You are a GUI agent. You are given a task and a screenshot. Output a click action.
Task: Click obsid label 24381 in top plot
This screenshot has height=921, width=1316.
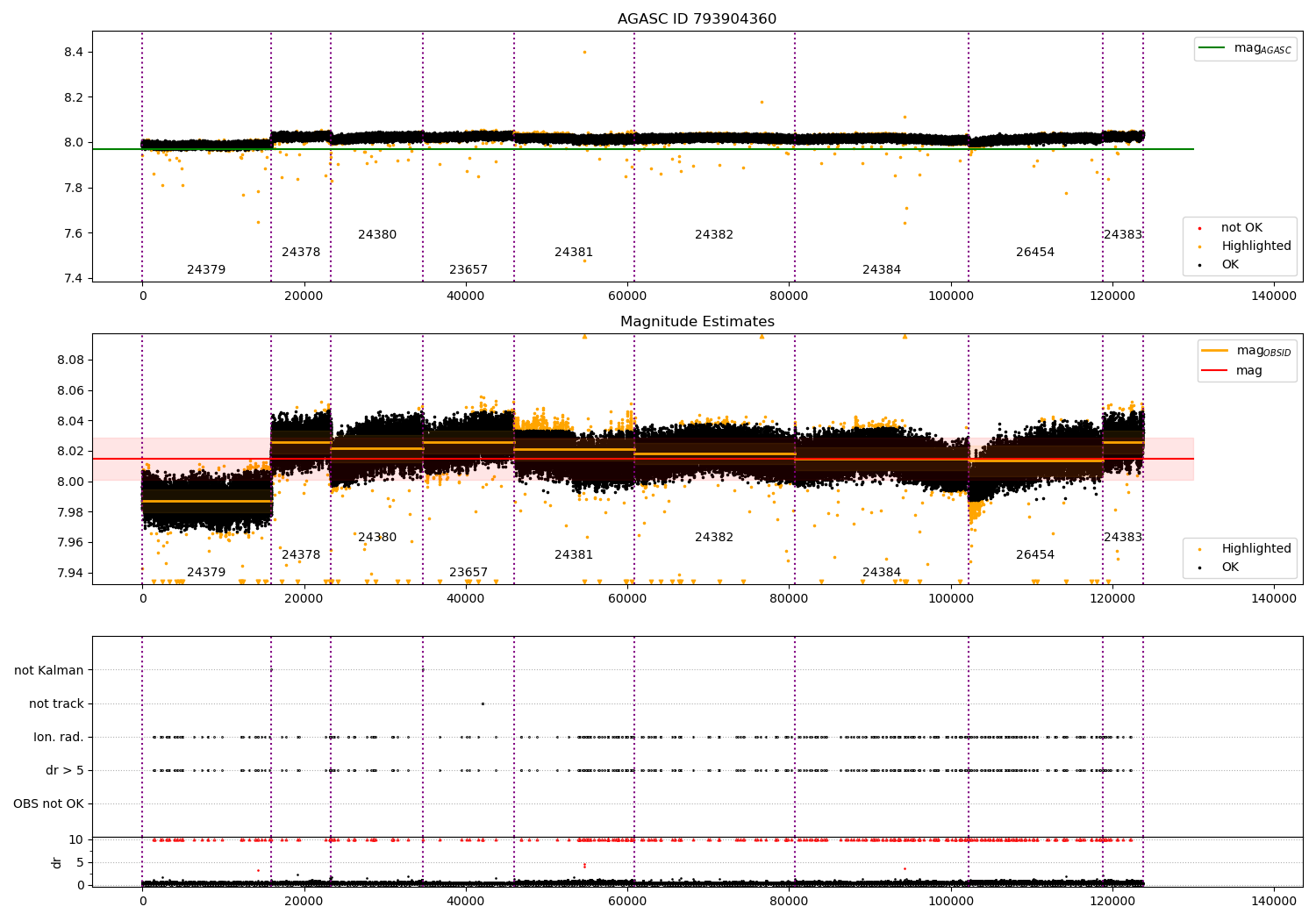[574, 252]
